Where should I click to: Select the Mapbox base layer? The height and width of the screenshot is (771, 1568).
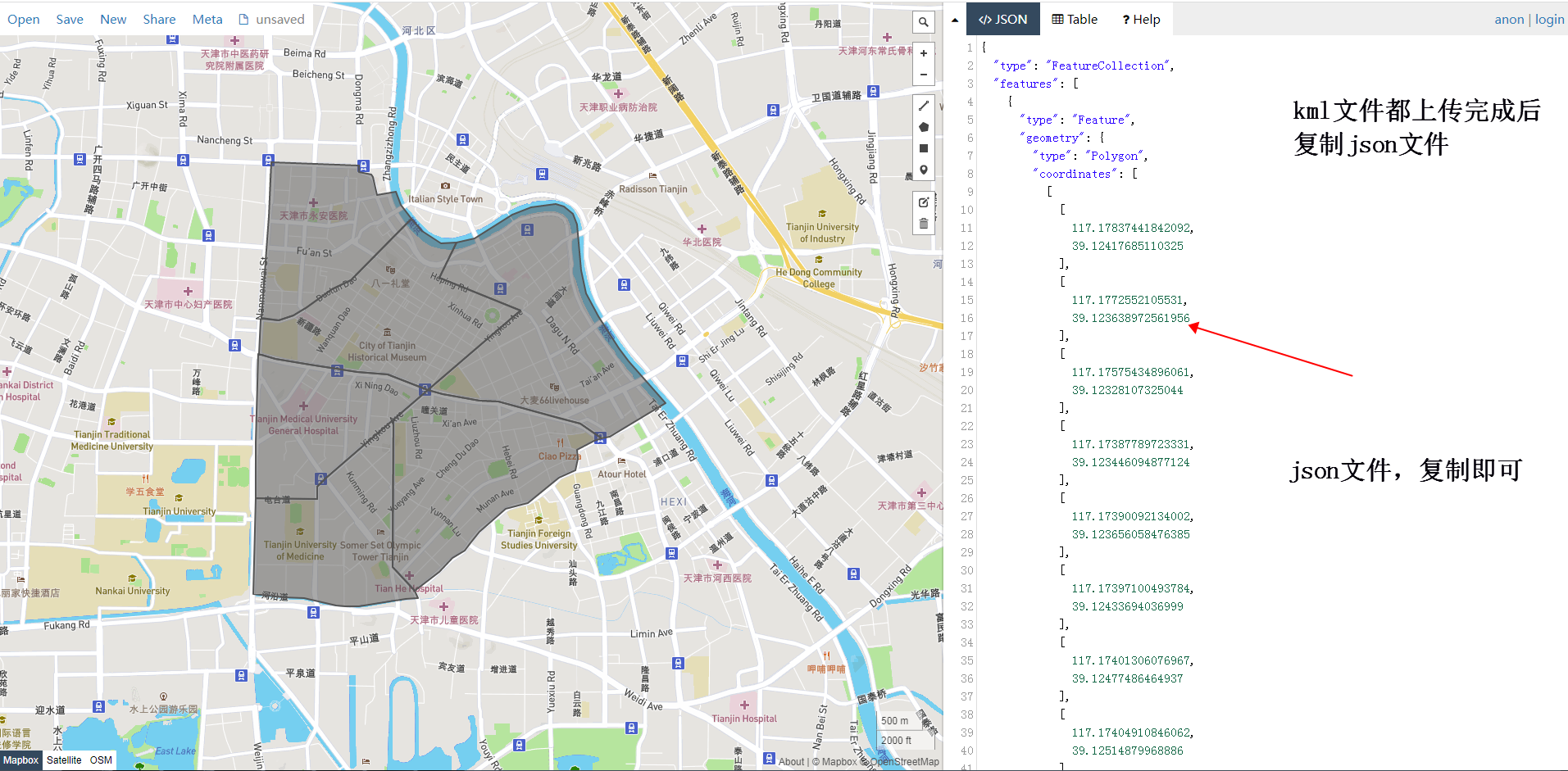20,760
